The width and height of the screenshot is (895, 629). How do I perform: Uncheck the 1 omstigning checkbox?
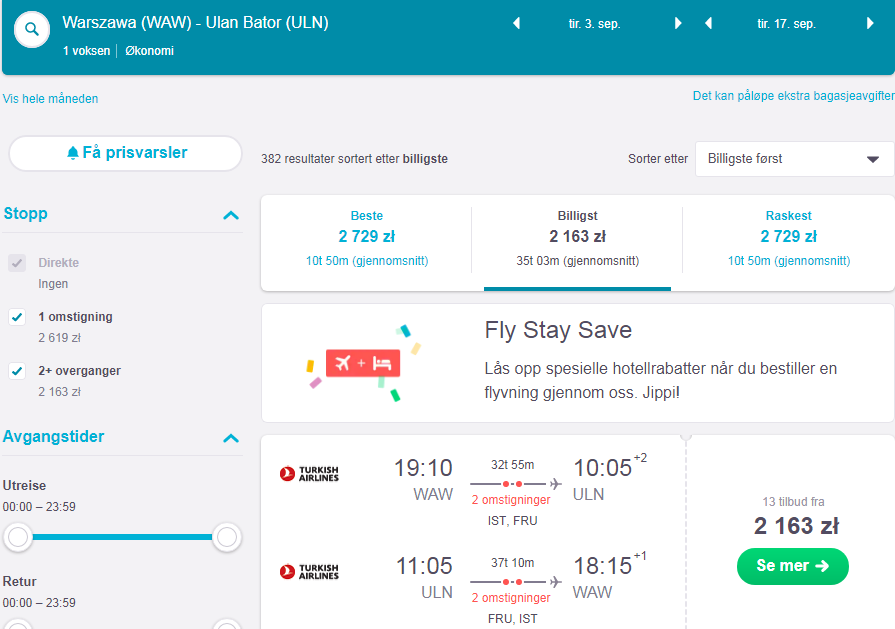17,317
